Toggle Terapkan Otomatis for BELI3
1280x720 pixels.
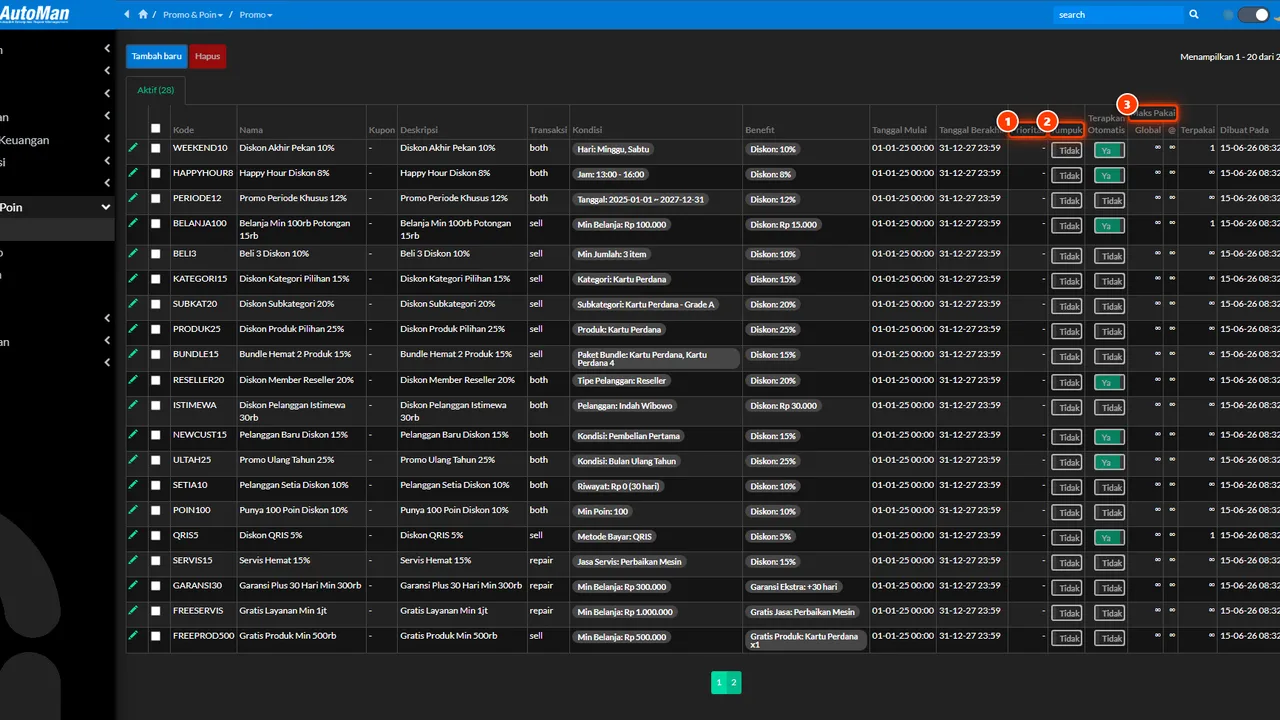coord(1109,257)
